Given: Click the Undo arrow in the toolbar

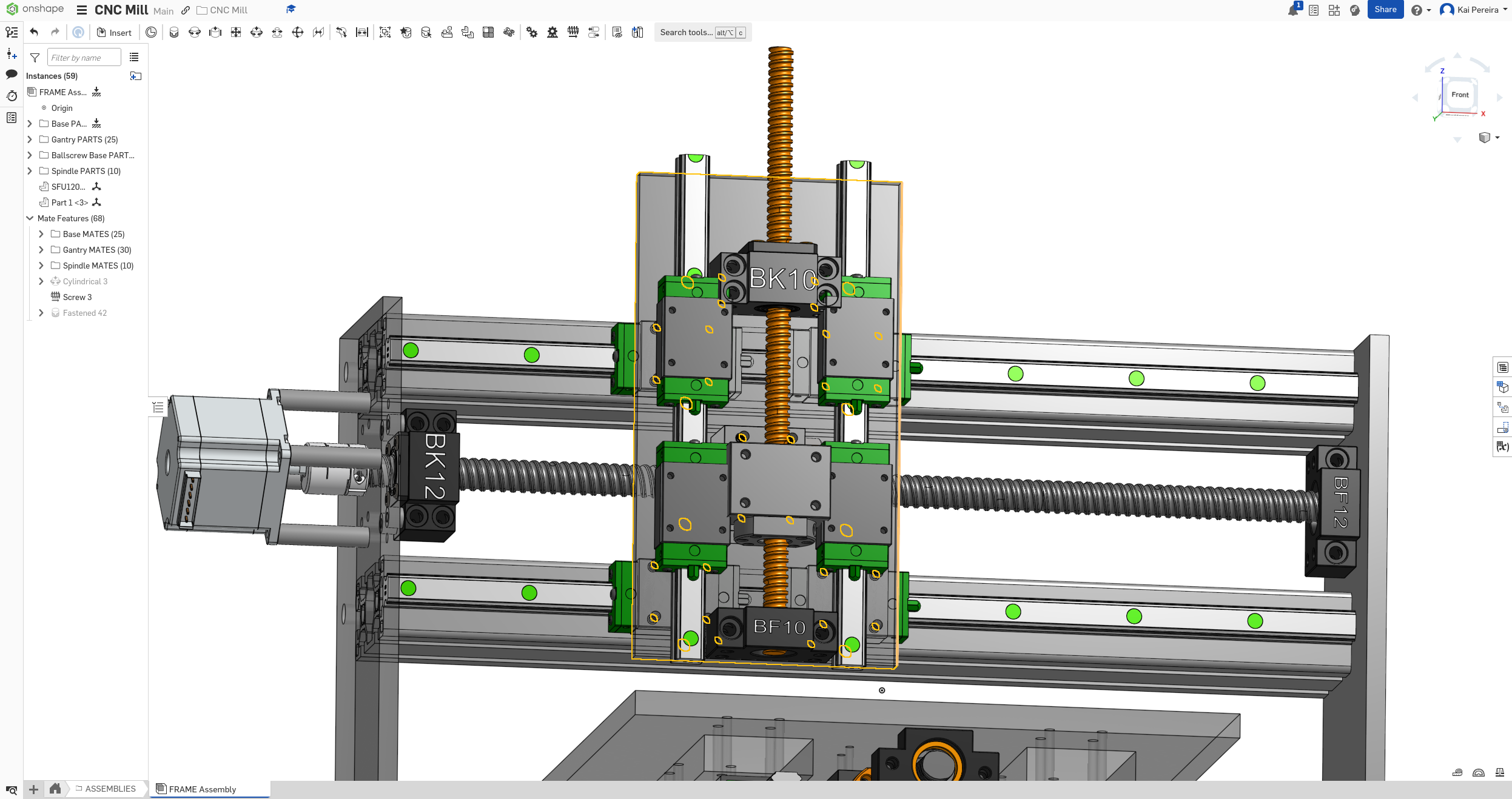Looking at the screenshot, I should click(x=34, y=32).
